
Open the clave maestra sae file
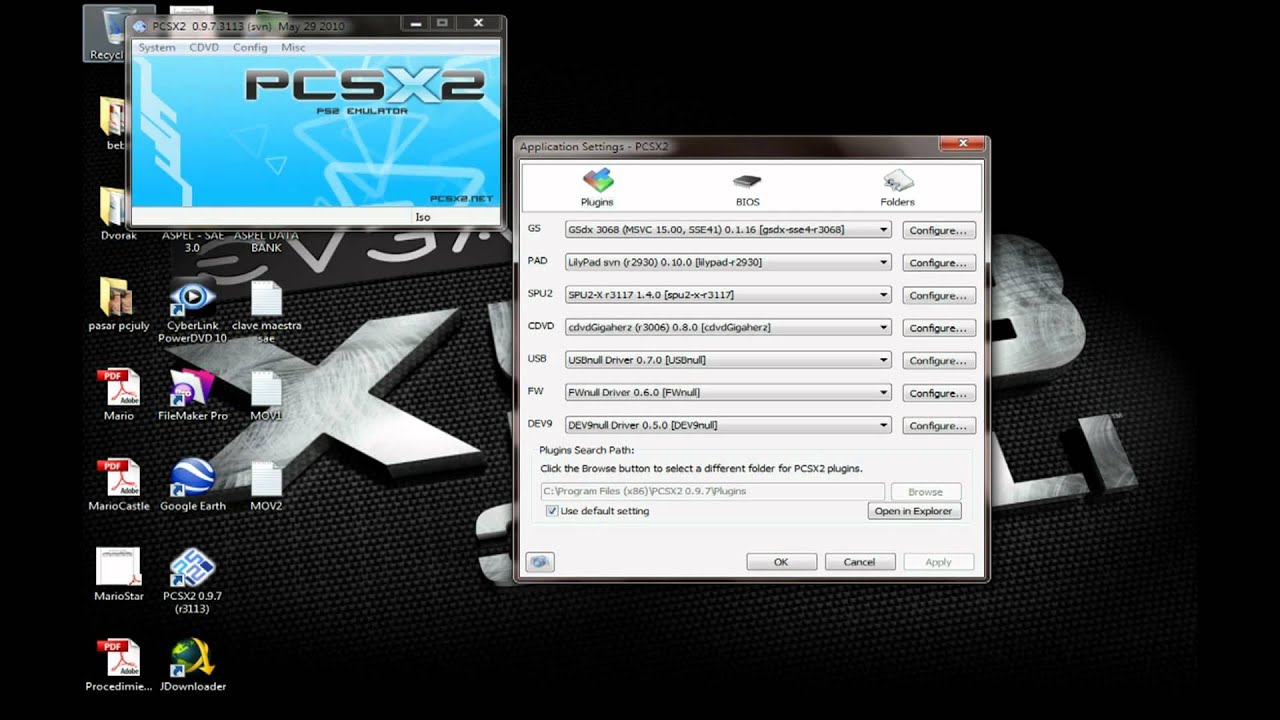266,312
